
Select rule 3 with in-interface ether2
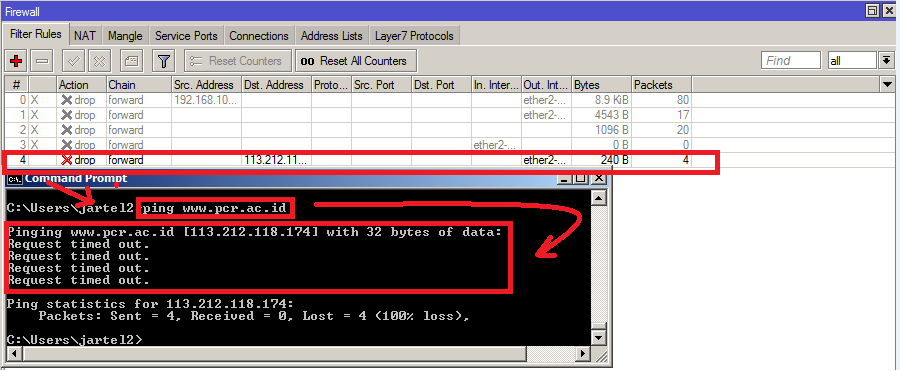[348, 145]
